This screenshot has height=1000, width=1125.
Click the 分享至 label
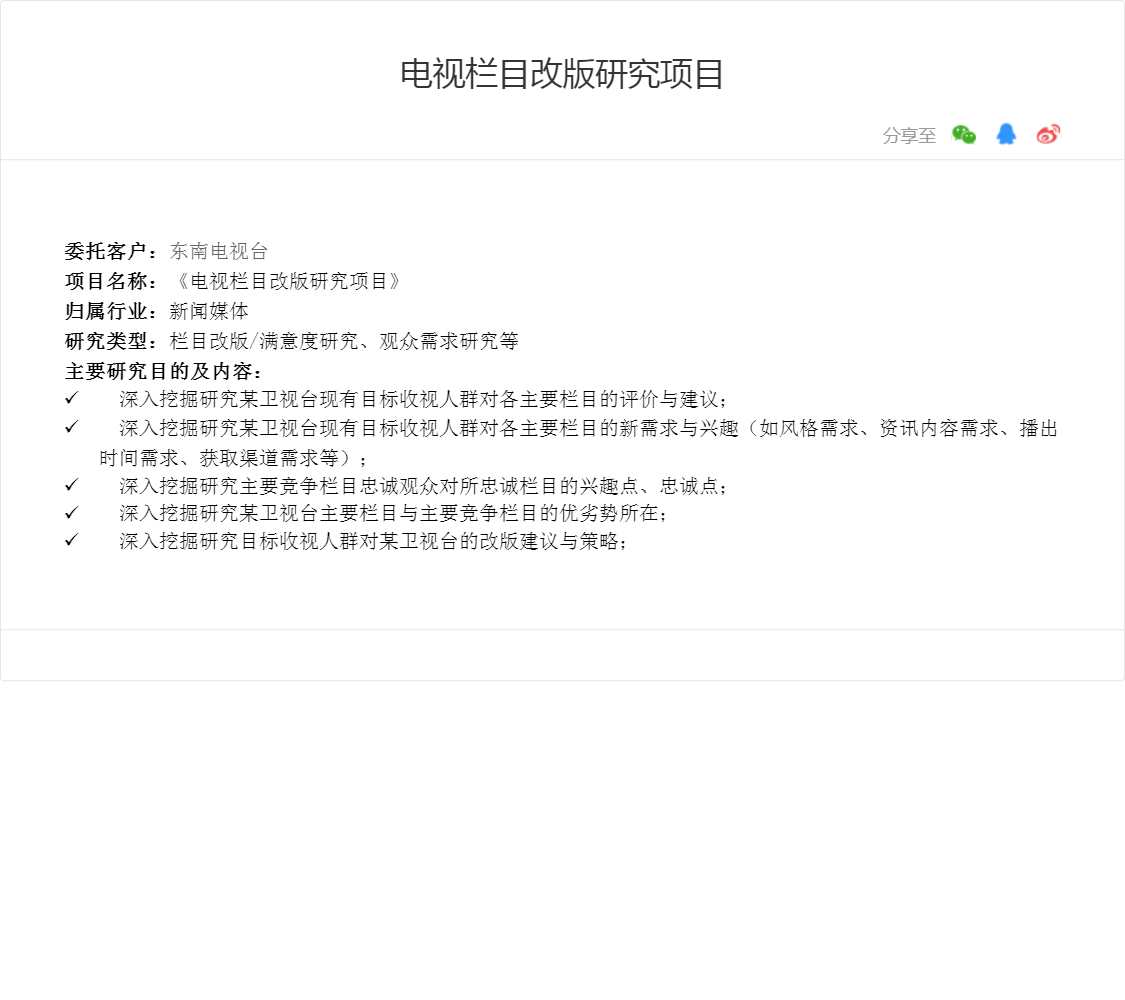(909, 136)
